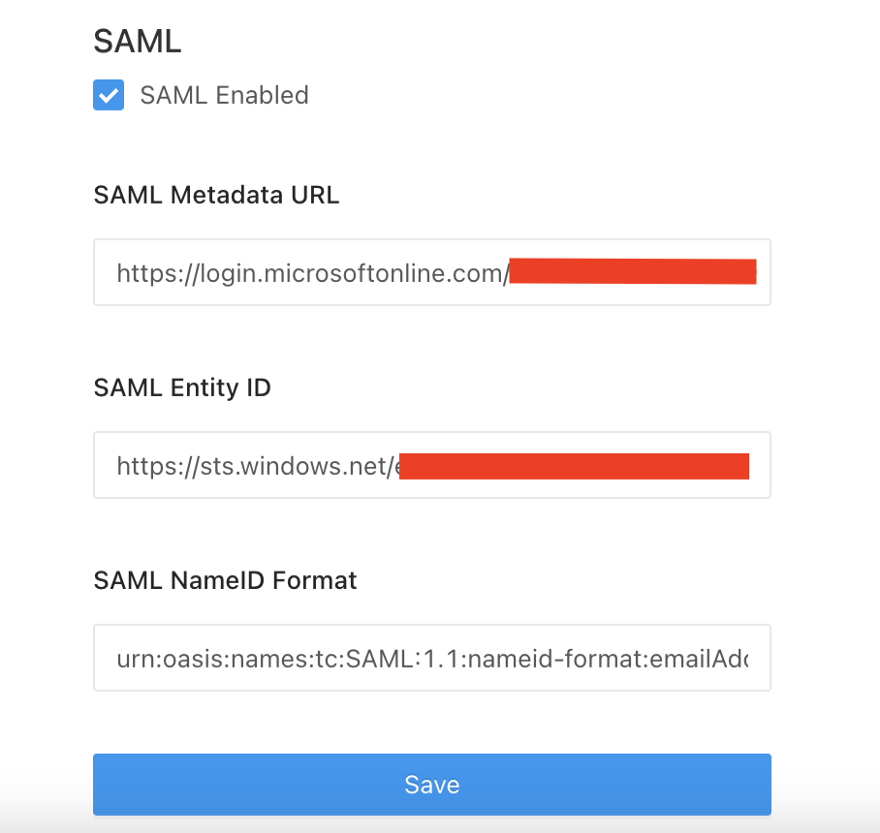Click the word 'Save' on the button
The height and width of the screenshot is (833, 880).
[432, 784]
